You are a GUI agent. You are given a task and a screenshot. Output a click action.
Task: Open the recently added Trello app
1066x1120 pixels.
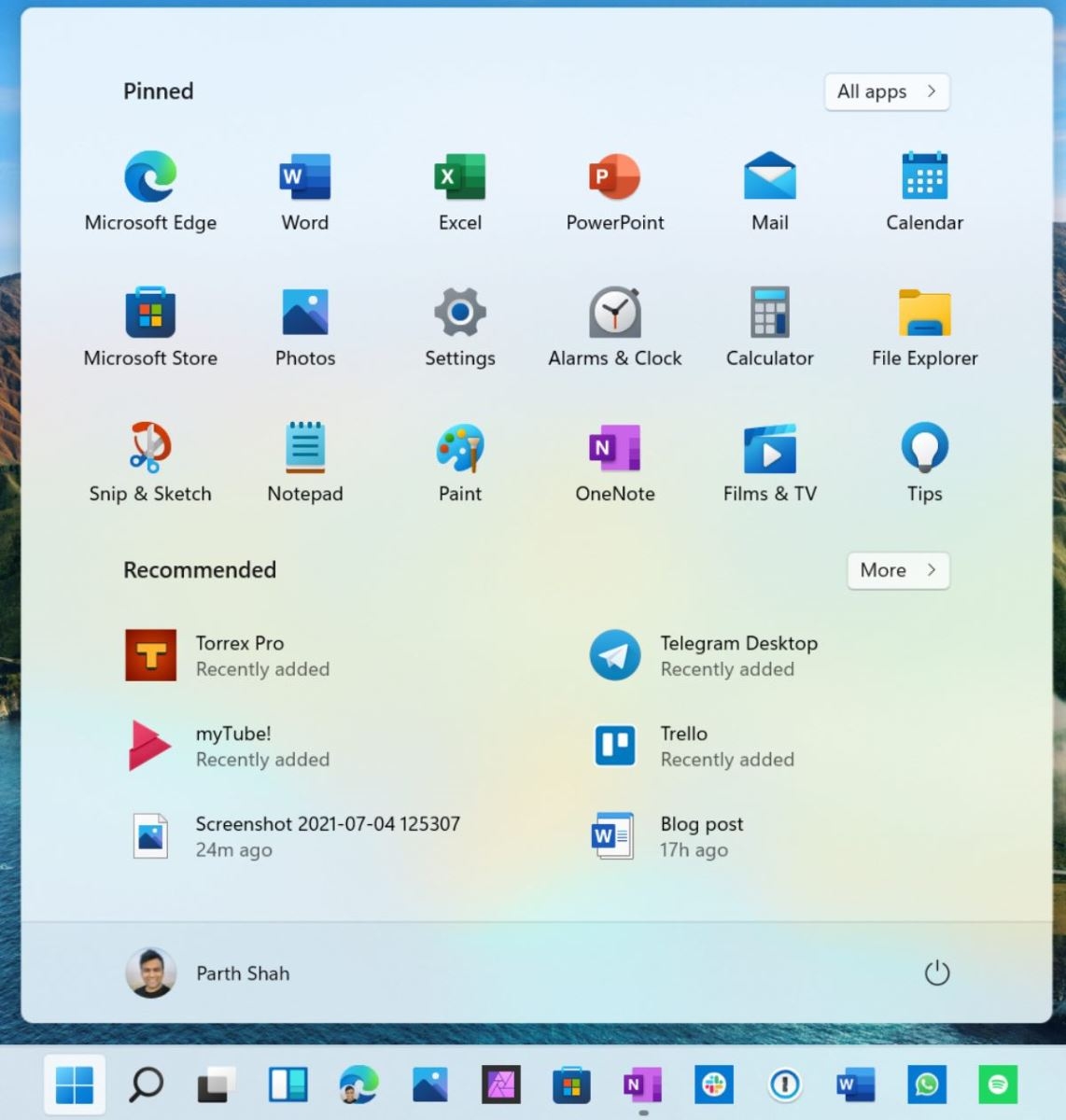click(684, 745)
